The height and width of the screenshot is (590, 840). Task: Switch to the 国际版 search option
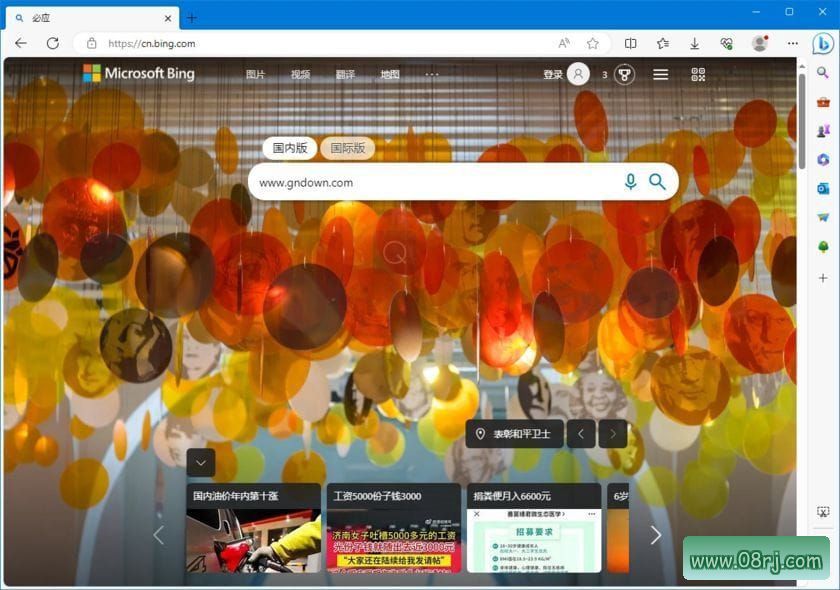(347, 148)
